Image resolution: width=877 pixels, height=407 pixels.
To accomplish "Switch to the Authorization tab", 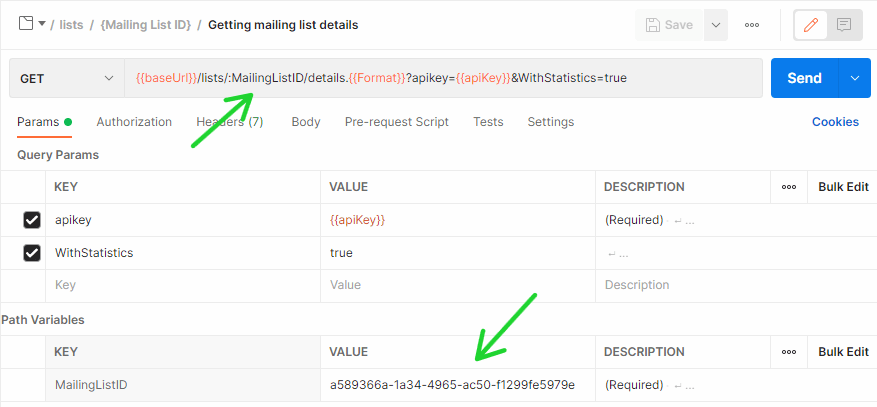I will pyautogui.click(x=134, y=122).
